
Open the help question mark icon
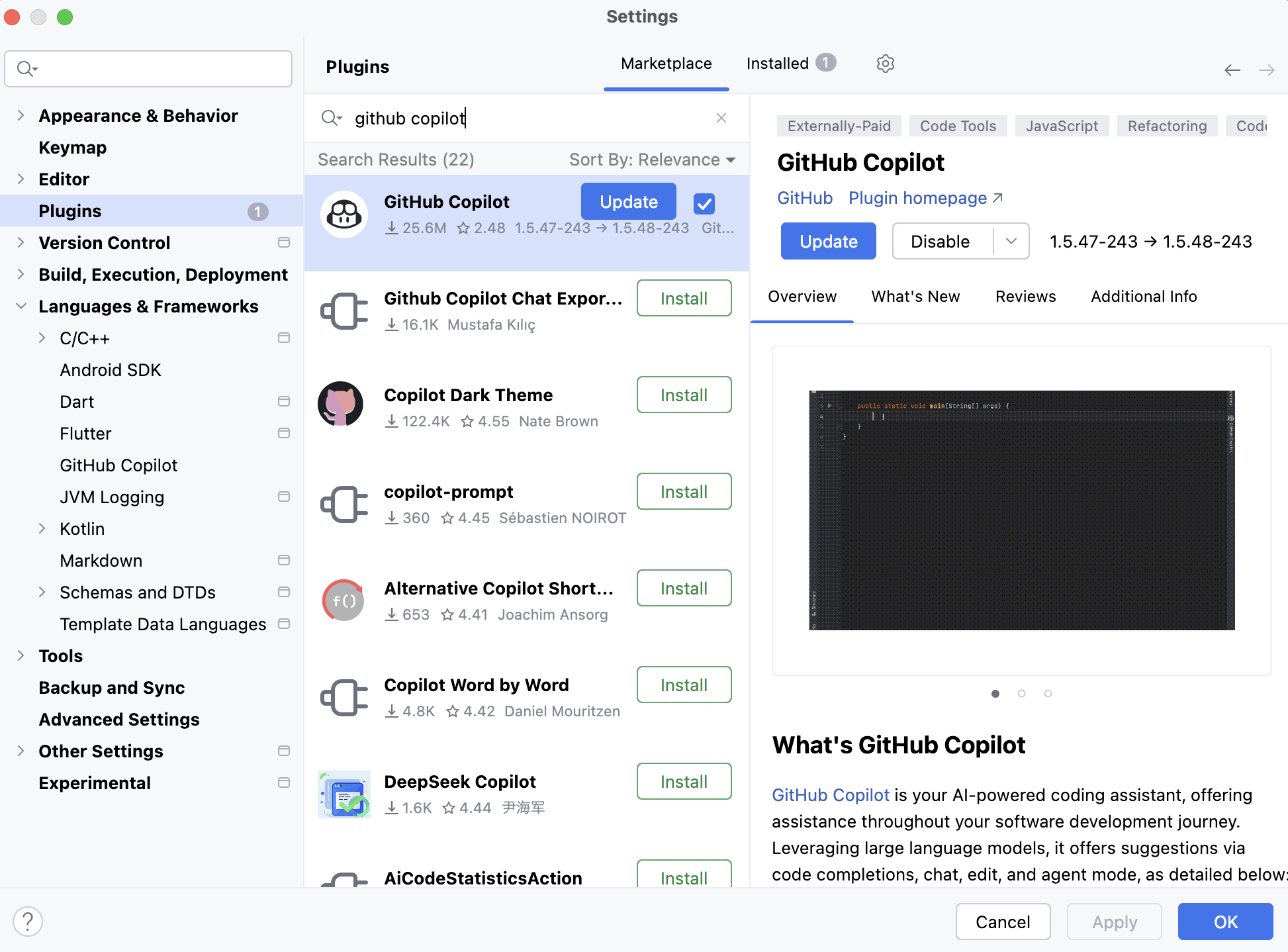pyautogui.click(x=28, y=921)
